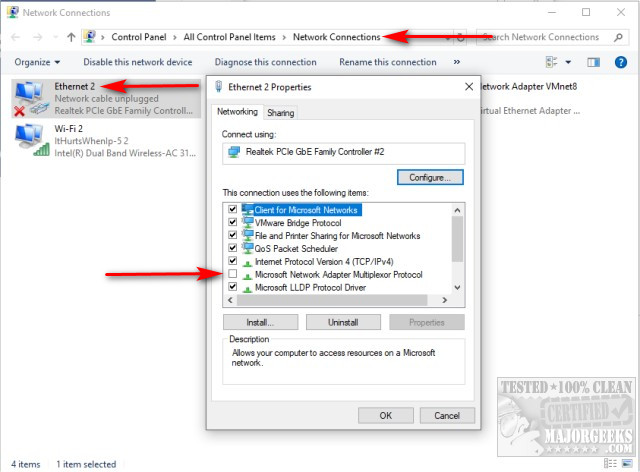Select the Multiplexor Protocol item icon

tap(247, 276)
